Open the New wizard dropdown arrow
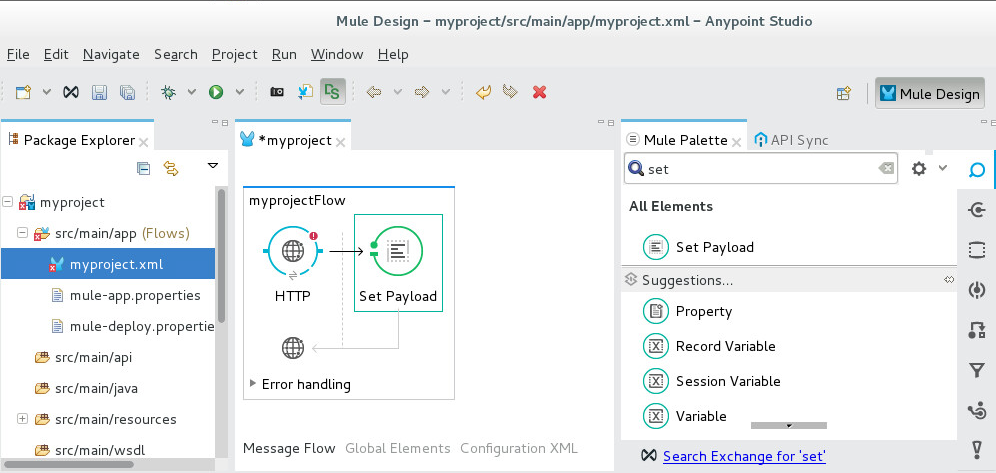The image size is (996, 473). pos(46,93)
